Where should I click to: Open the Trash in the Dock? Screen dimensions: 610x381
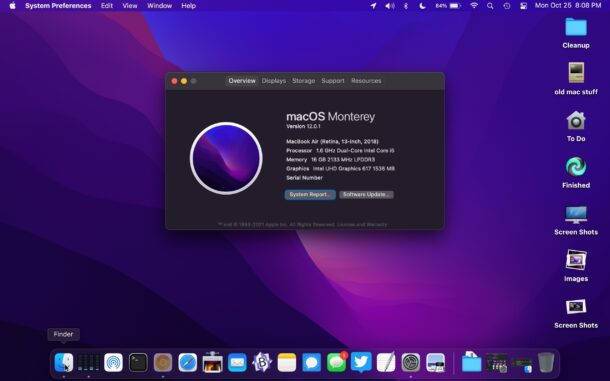click(546, 362)
